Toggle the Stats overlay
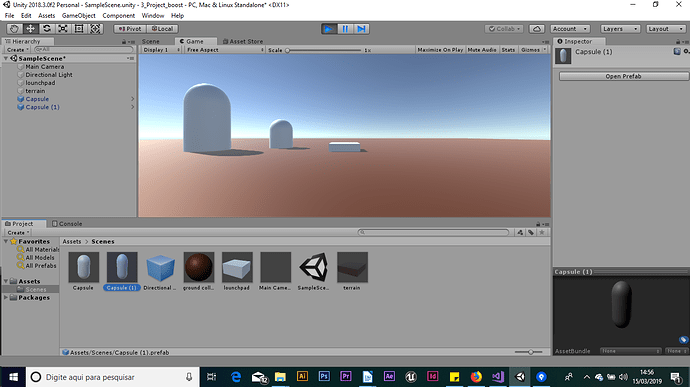This screenshot has height=387, width=690. click(x=508, y=50)
